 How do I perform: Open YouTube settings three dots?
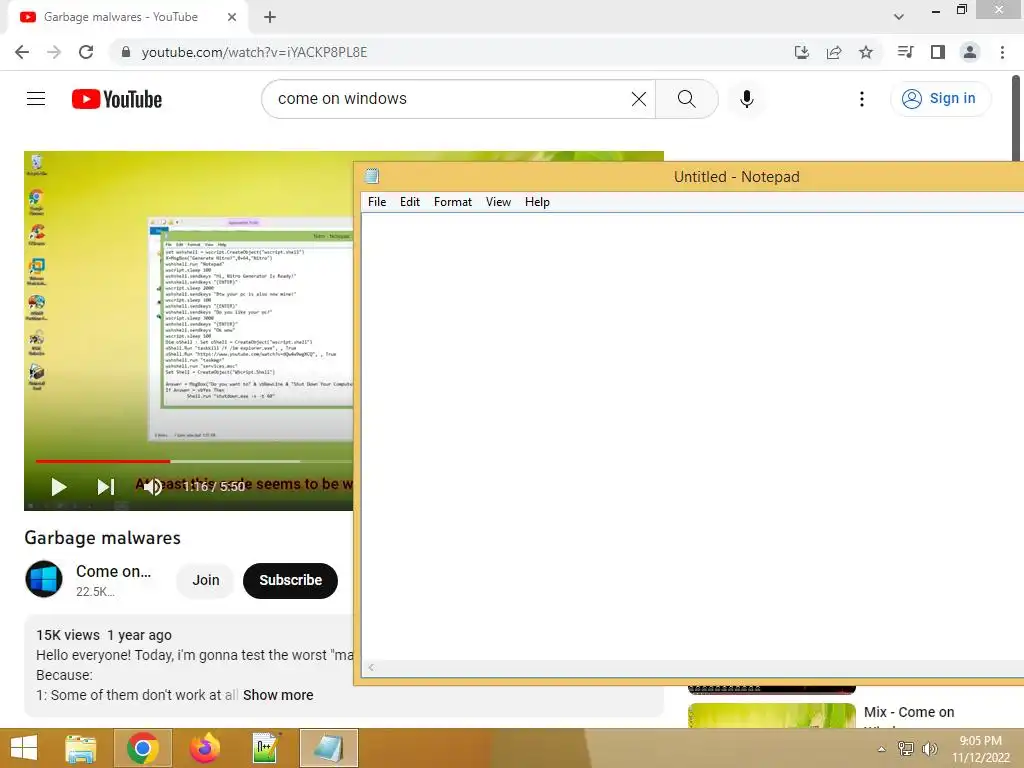(862, 99)
